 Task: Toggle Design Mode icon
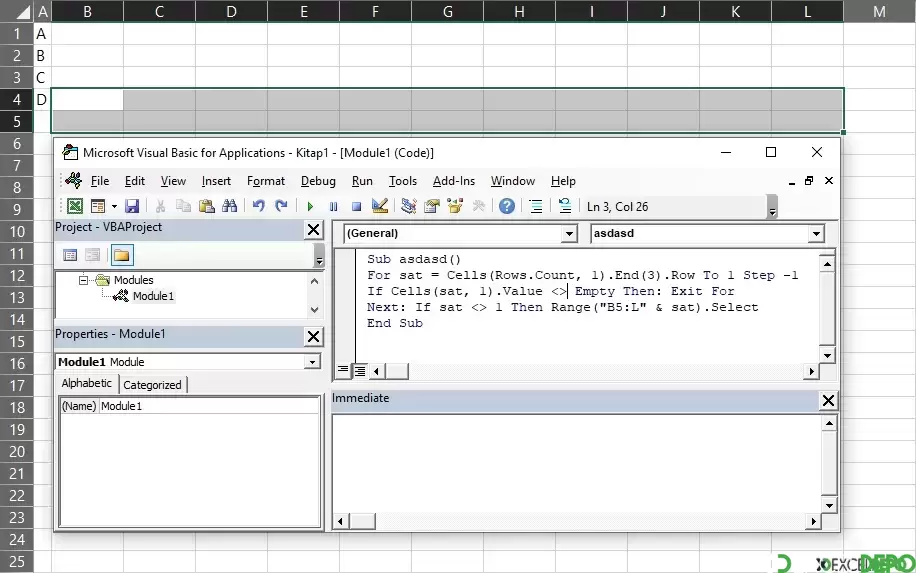point(380,206)
